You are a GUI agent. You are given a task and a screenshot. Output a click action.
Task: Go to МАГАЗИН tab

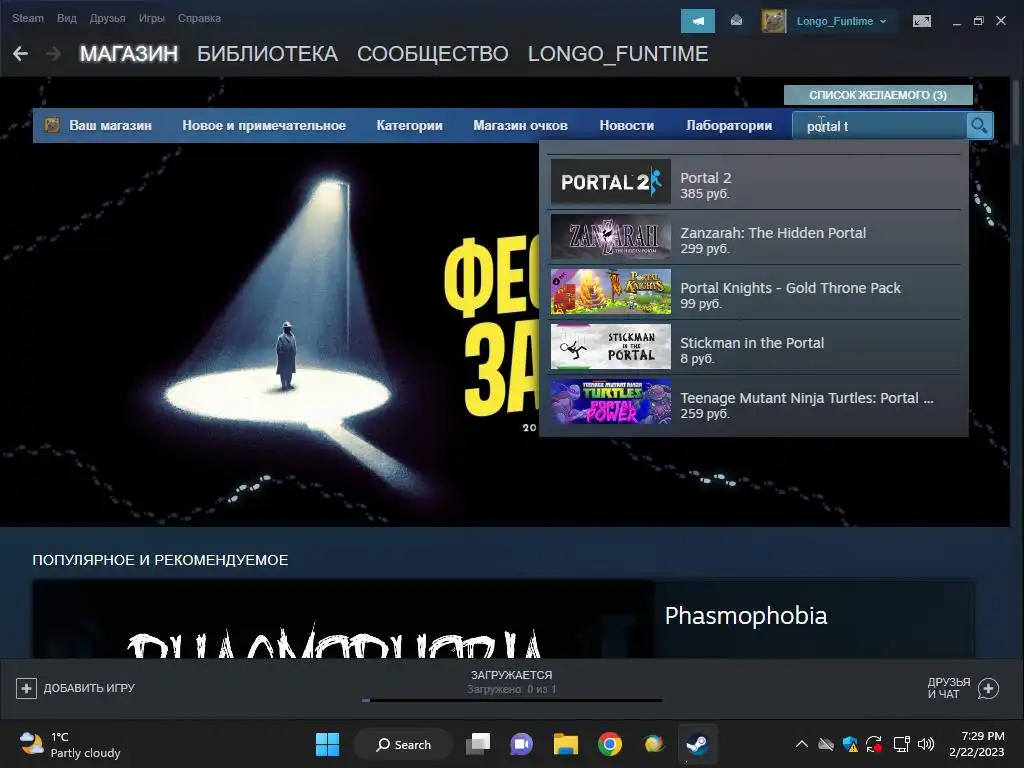coord(129,54)
